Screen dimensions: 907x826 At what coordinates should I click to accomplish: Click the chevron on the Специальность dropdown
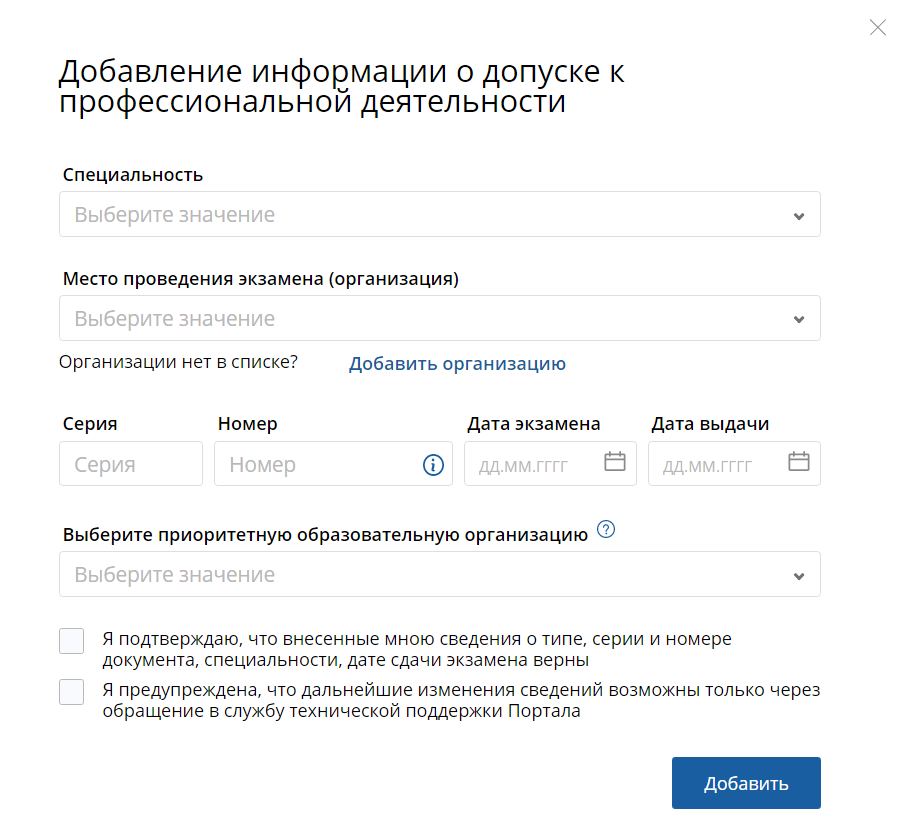798,214
